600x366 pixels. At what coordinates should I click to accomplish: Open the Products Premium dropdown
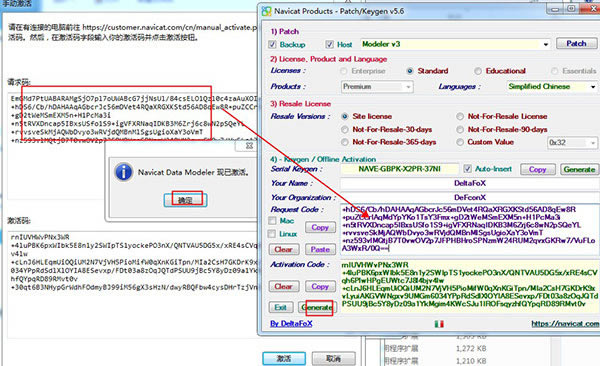point(377,87)
